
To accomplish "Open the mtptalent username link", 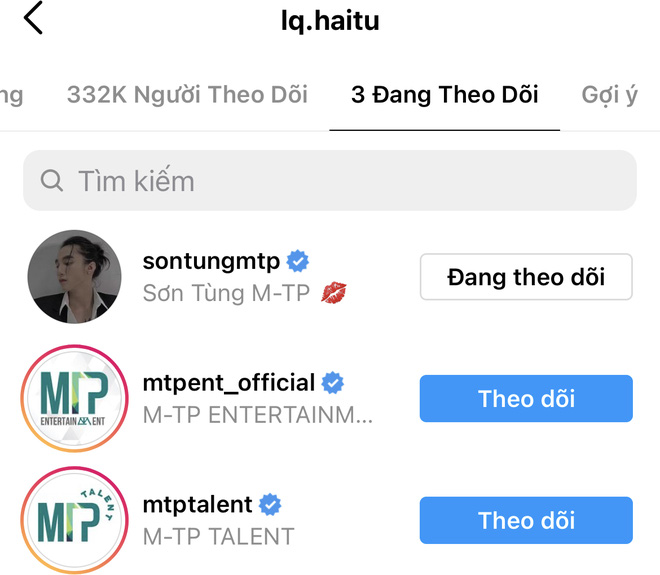I will (x=198, y=505).
